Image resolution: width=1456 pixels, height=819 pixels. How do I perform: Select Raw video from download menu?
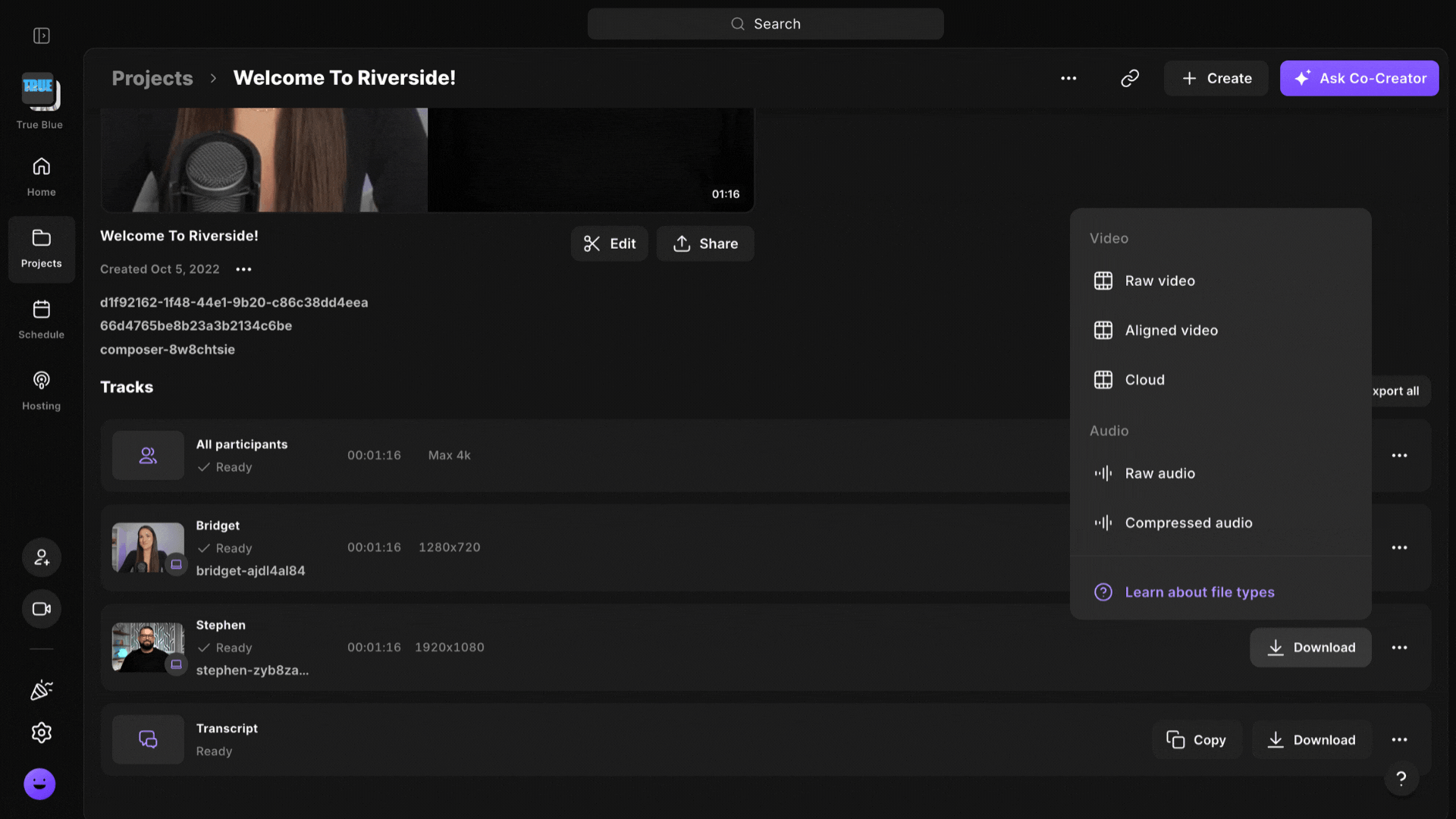click(x=1159, y=281)
